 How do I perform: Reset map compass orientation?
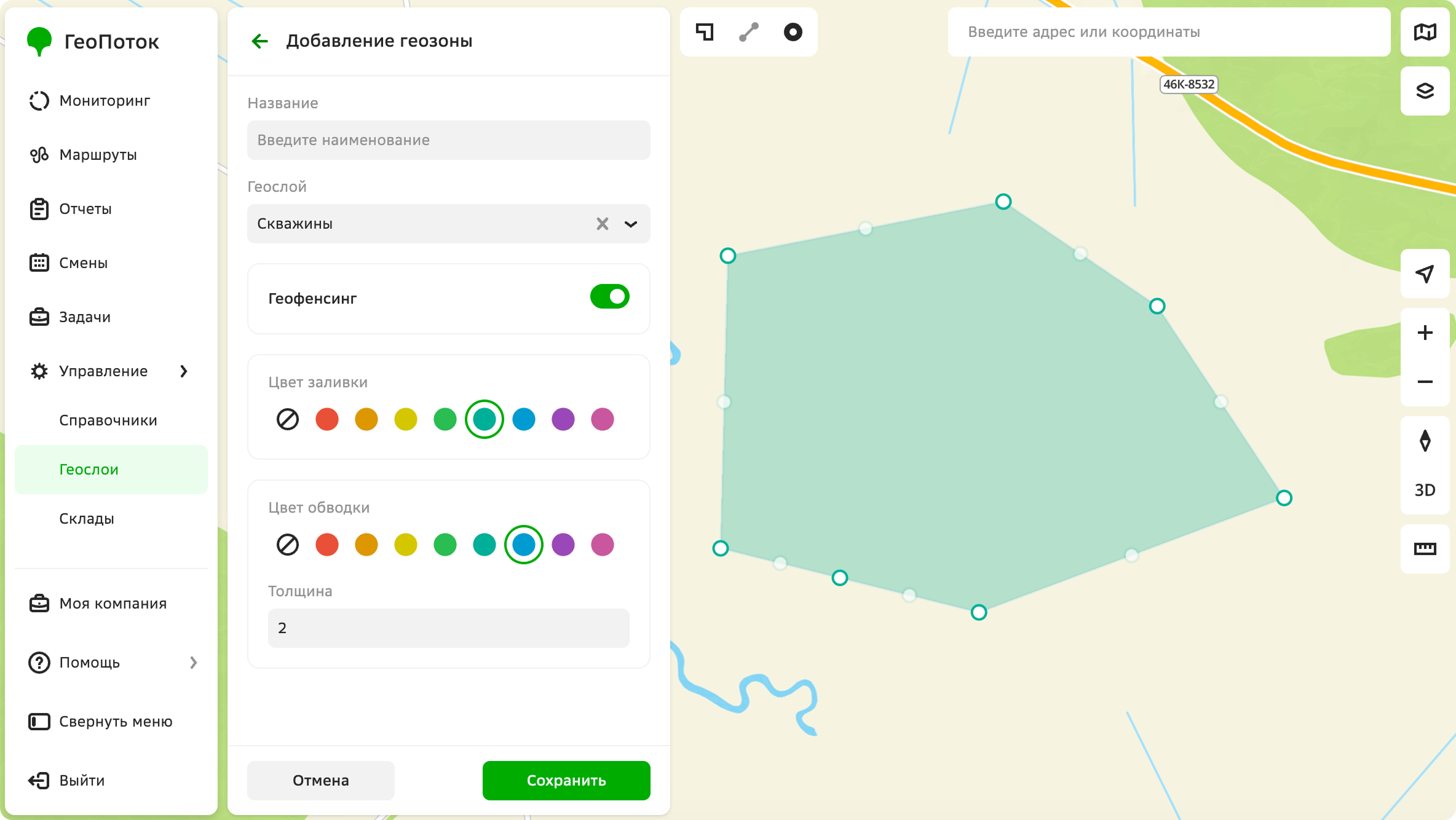click(x=1425, y=441)
